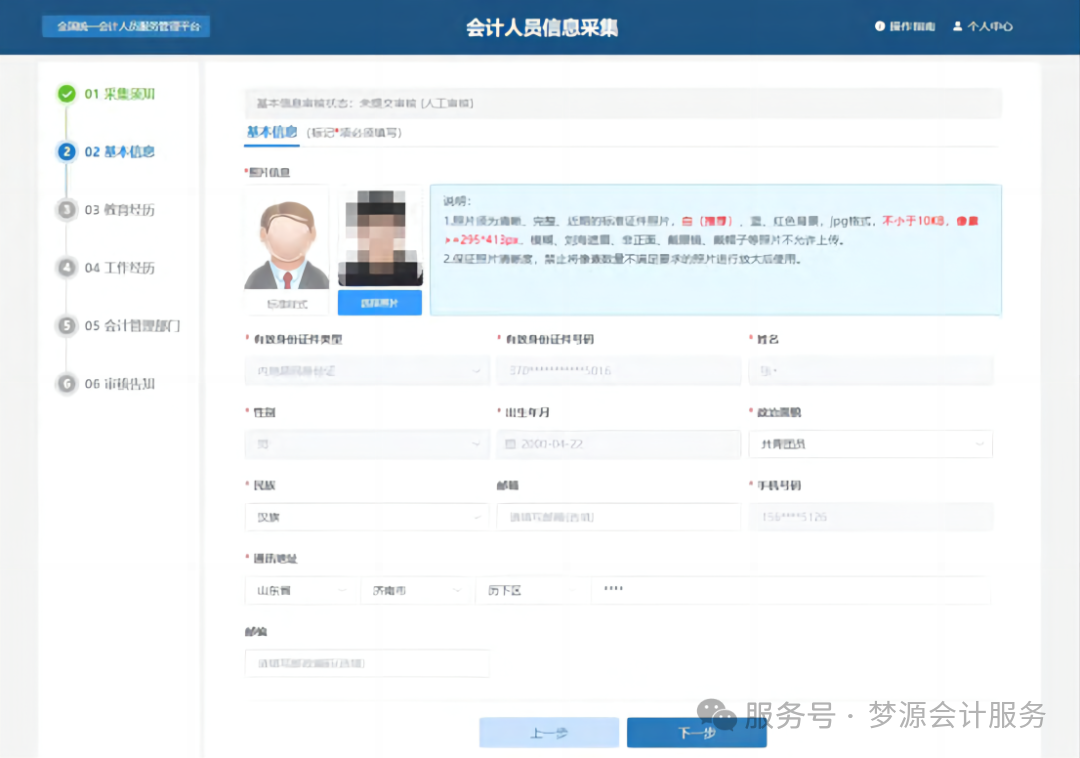Click the 选择照片 upload button
1080x758 pixels.
pyautogui.click(x=379, y=302)
